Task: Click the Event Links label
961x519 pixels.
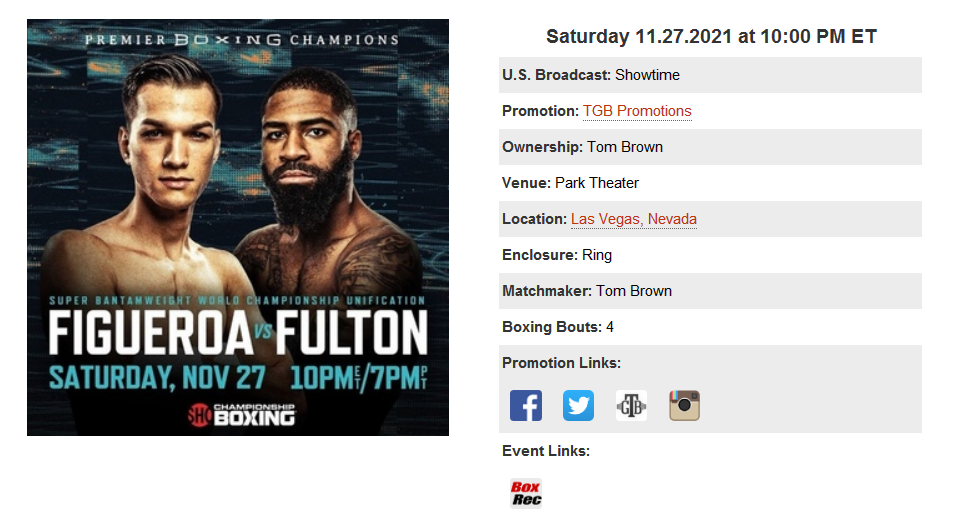Action: click(546, 451)
